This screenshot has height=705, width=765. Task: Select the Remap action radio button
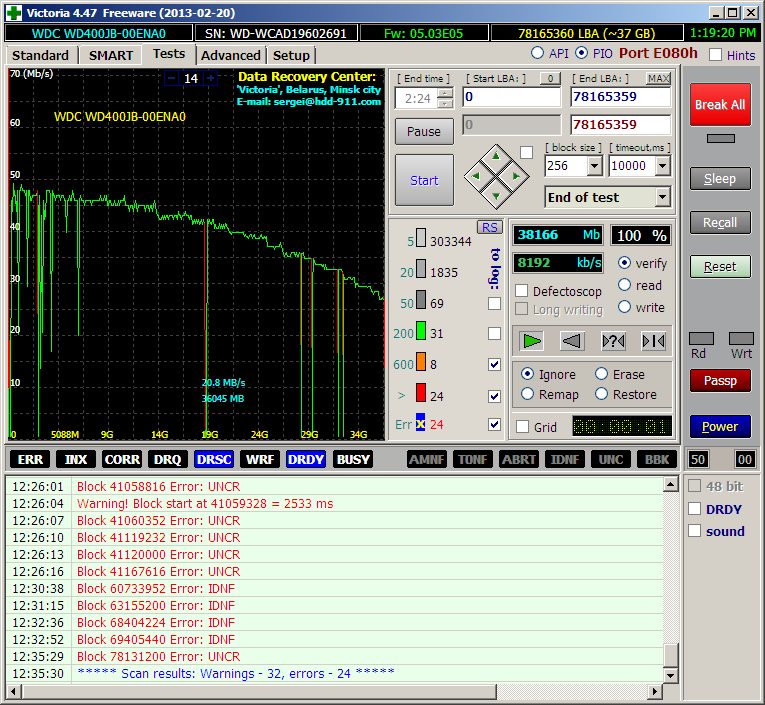(527, 394)
